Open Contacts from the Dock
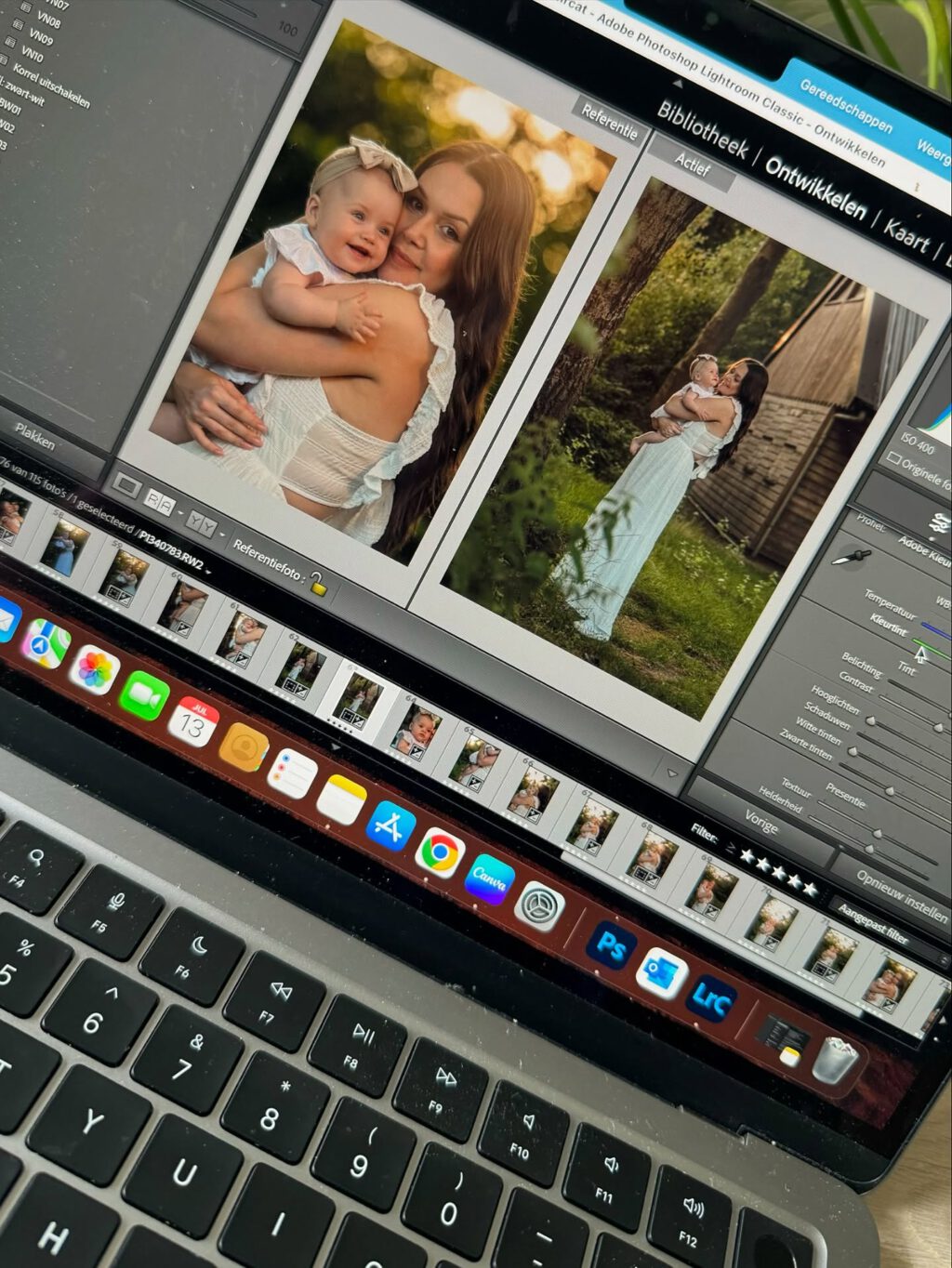952x1268 pixels. 243,746
